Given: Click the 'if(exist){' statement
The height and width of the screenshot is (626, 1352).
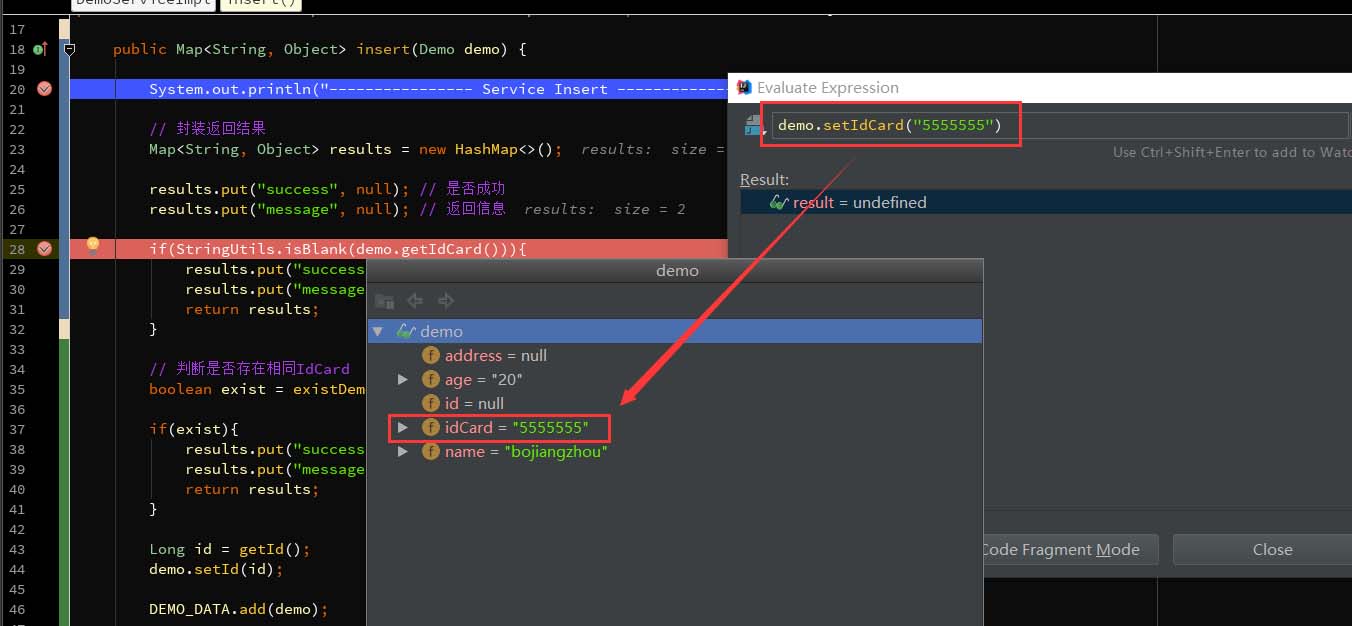Looking at the screenshot, I should [194, 429].
